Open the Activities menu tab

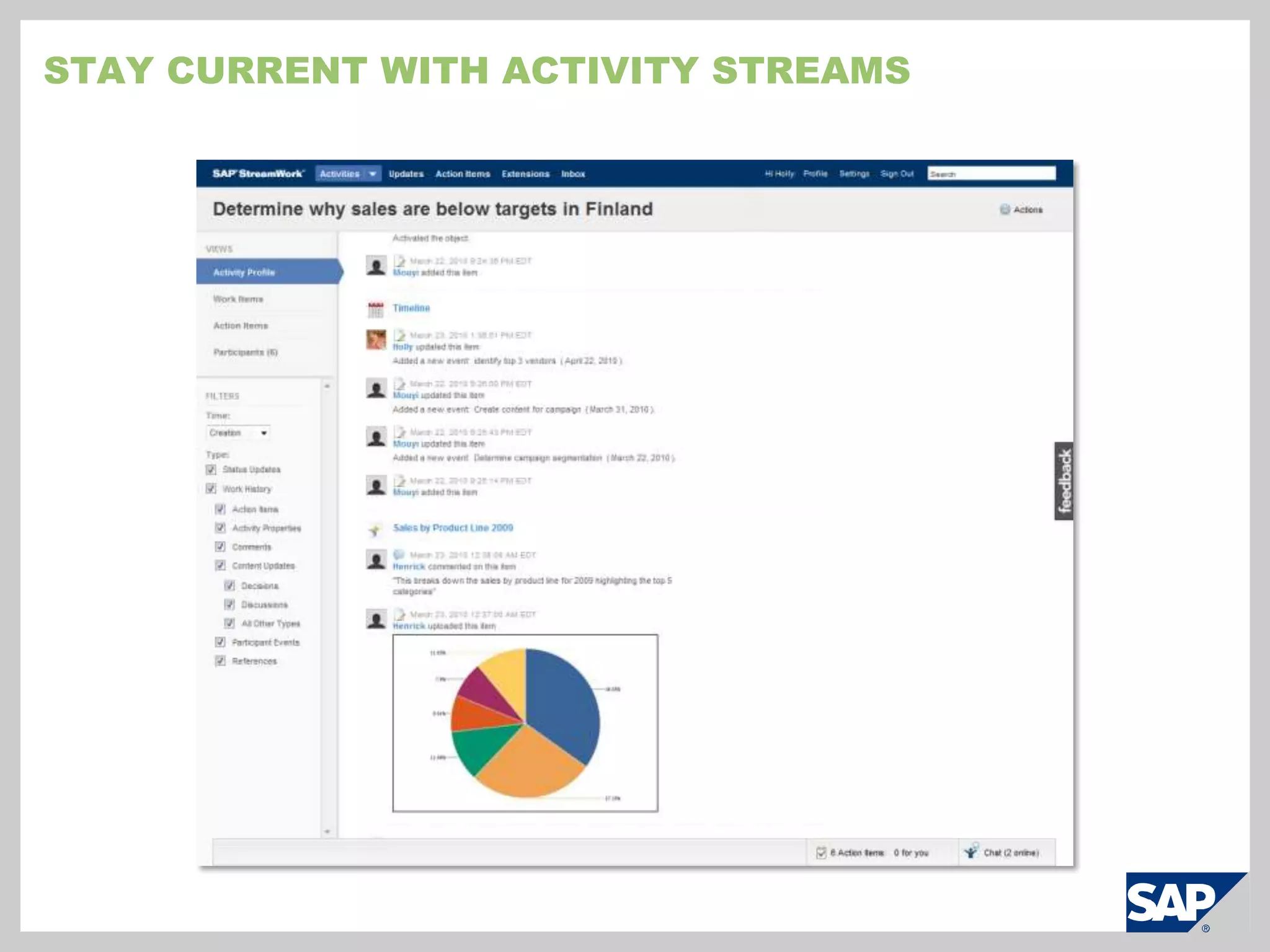[340, 174]
